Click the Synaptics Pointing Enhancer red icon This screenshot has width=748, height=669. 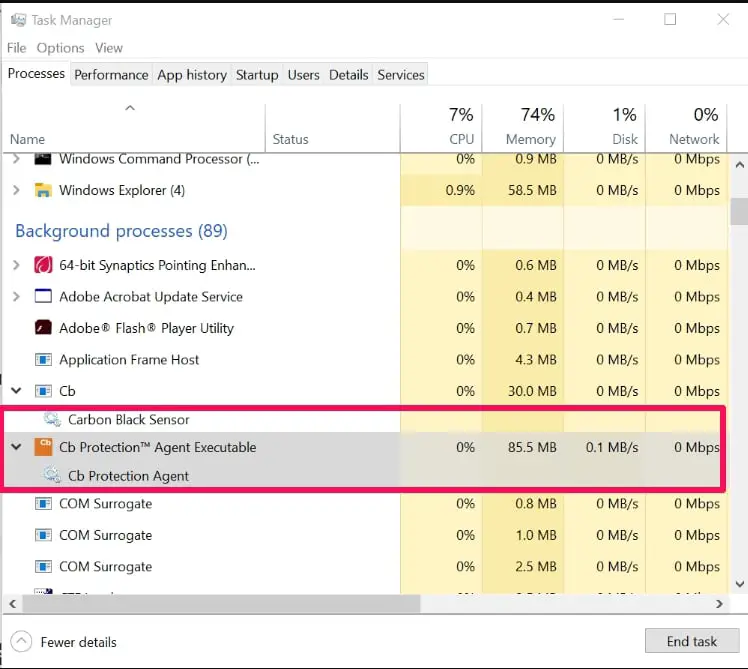tap(43, 265)
